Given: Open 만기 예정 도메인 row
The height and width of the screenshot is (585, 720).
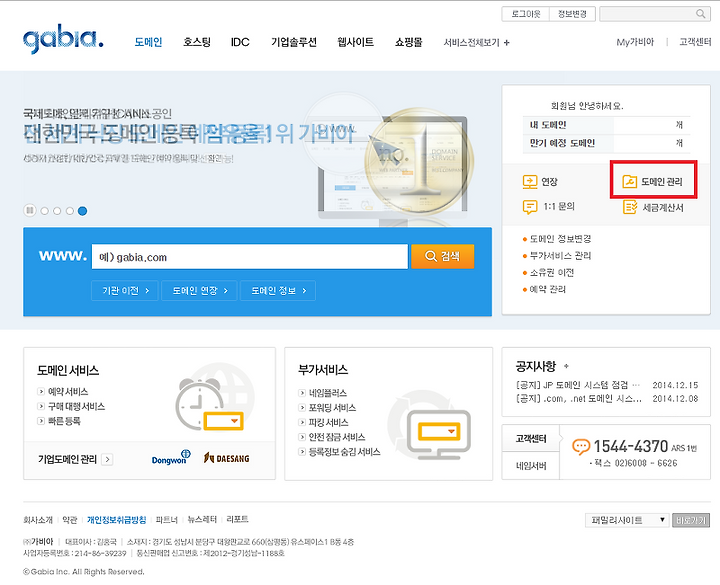Looking at the screenshot, I should pos(606,143).
